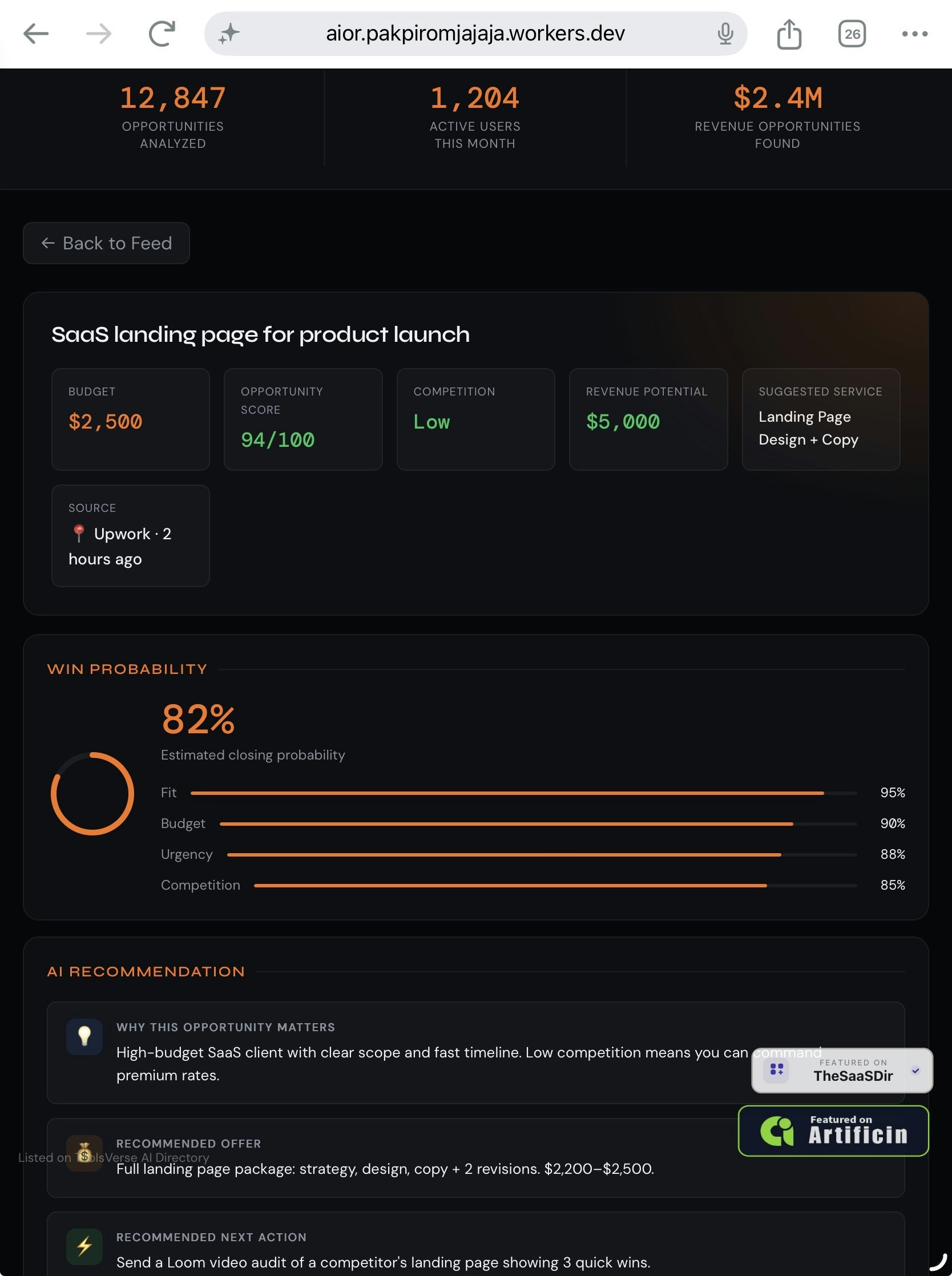Screen dimensions: 952x1276
Task: Click the address bar URL field
Action: click(475, 34)
